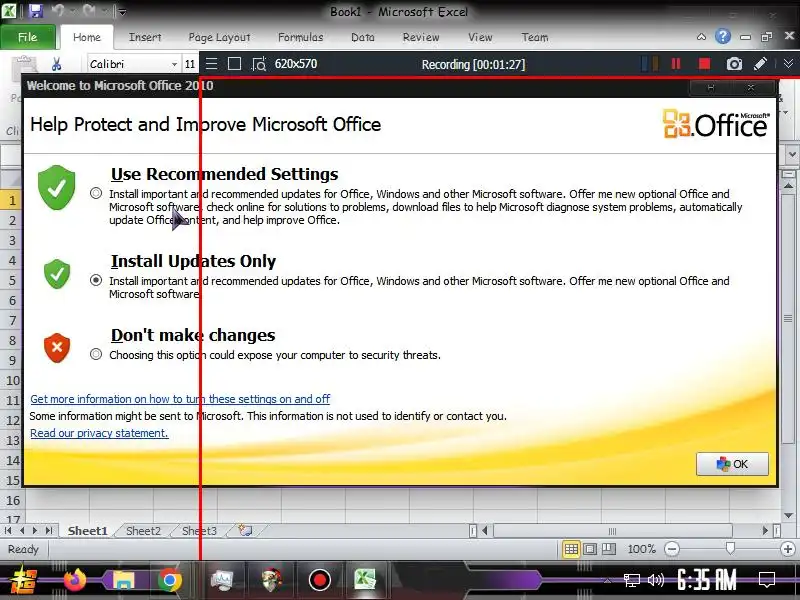The image size is (800, 600).
Task: Open the Windows Start button on taskbar
Action: [x=23, y=580]
